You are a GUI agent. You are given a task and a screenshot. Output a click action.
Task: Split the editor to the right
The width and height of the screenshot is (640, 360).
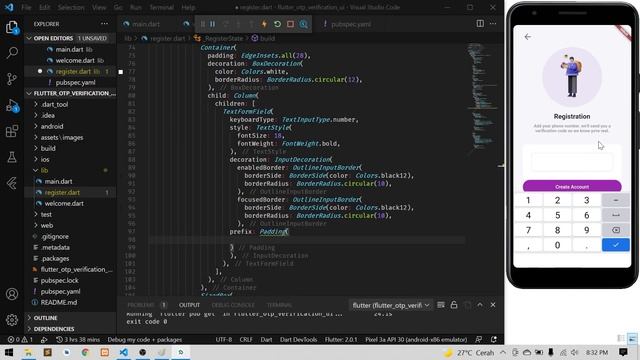pyautogui.click(x=480, y=24)
